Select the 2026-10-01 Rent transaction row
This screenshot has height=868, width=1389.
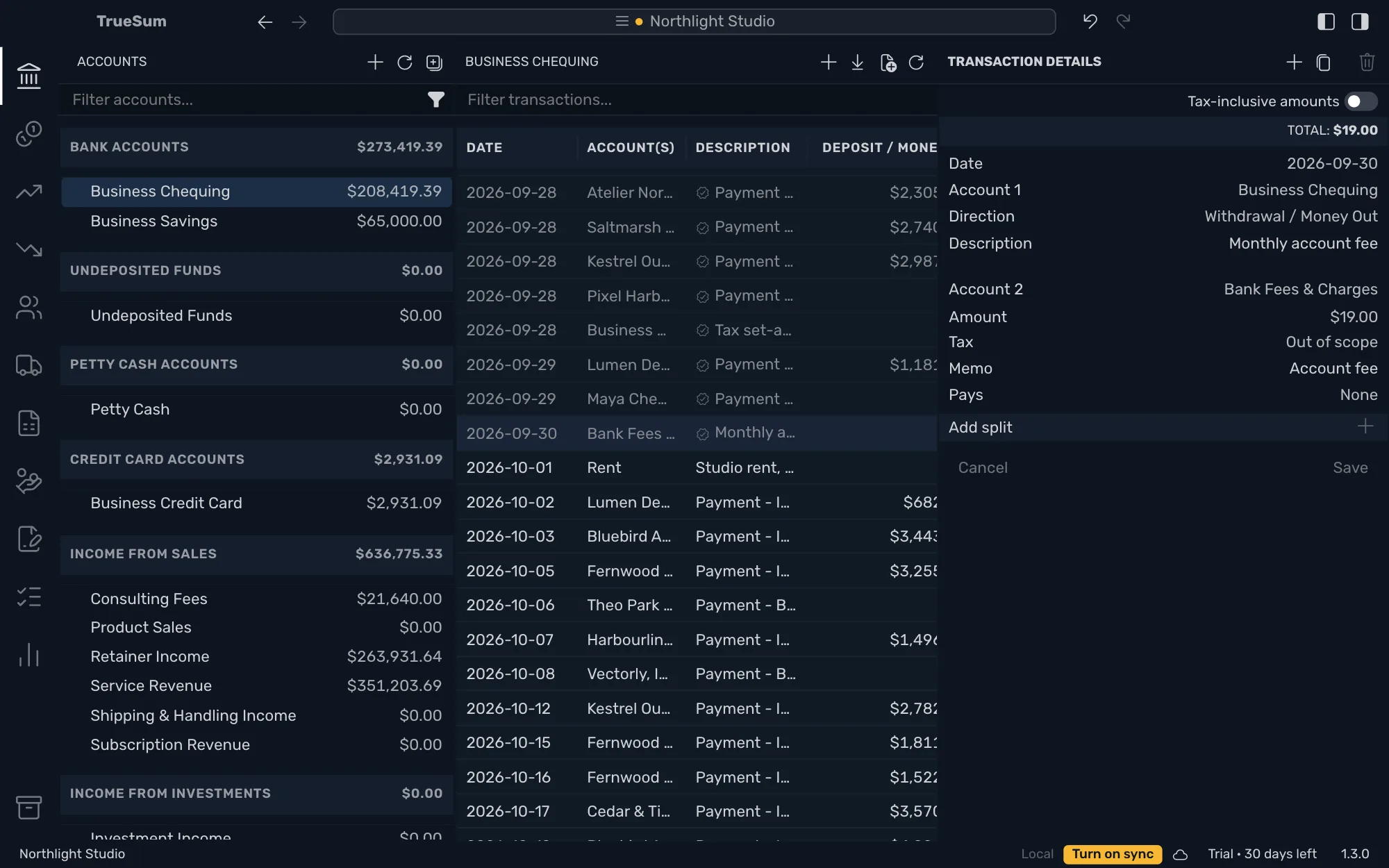click(x=697, y=468)
